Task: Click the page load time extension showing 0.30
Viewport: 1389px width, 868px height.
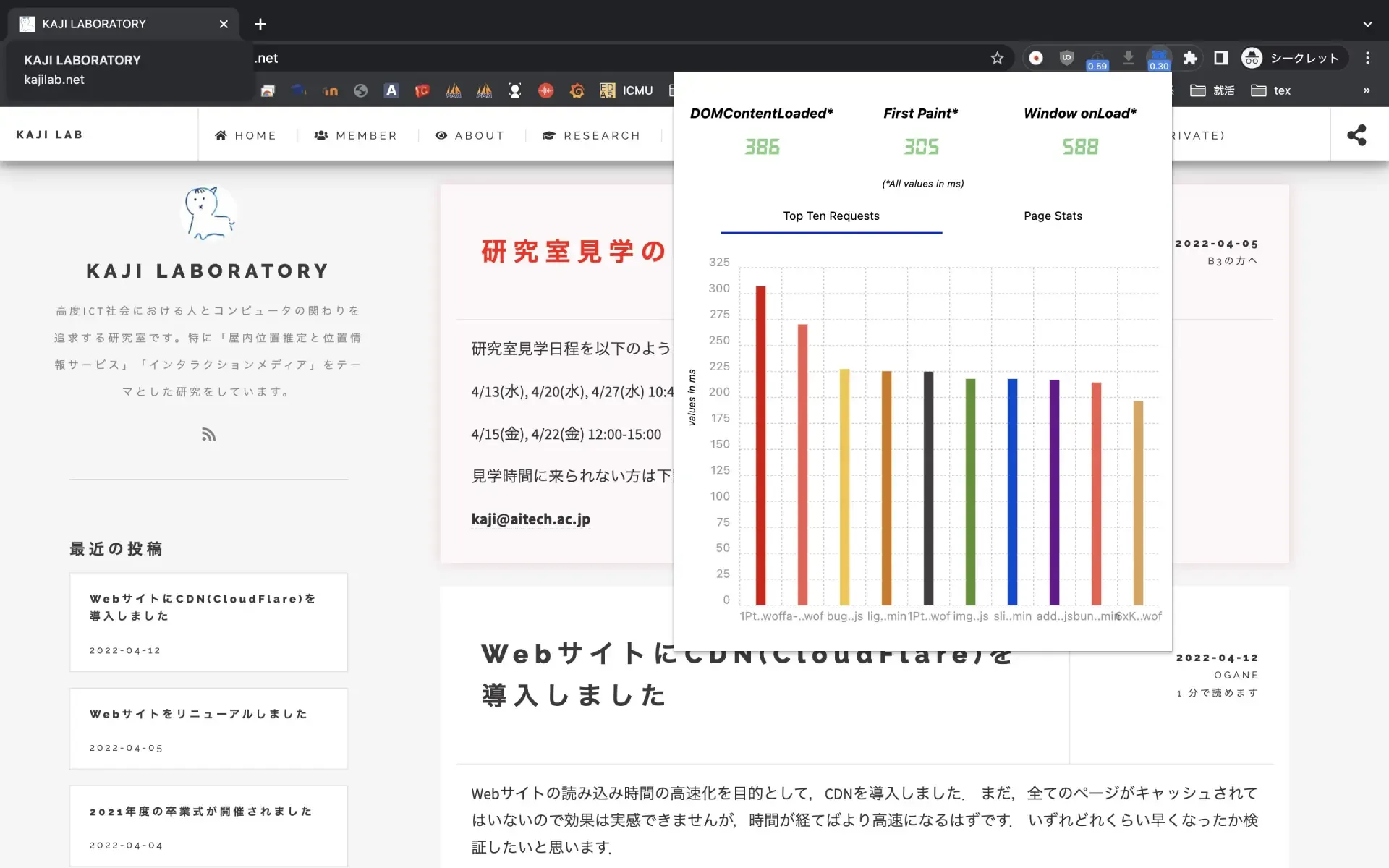Action: [x=1158, y=59]
